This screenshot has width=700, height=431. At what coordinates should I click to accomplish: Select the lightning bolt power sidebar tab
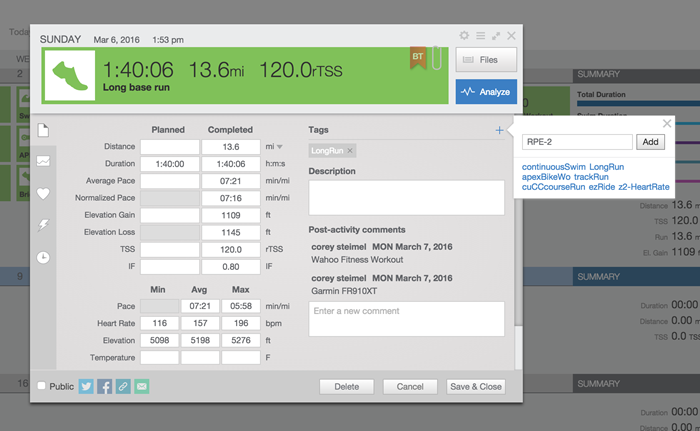pyautogui.click(x=43, y=225)
